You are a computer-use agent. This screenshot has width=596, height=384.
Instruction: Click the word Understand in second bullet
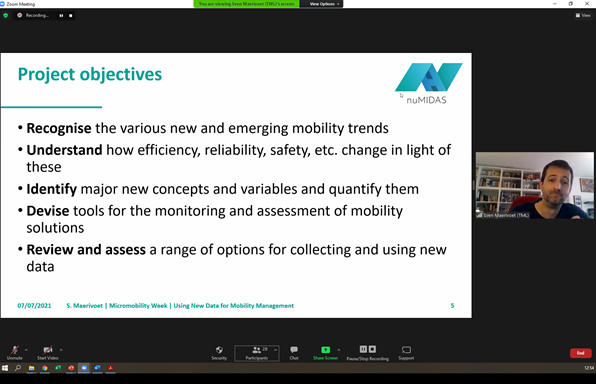pyautogui.click(x=64, y=150)
